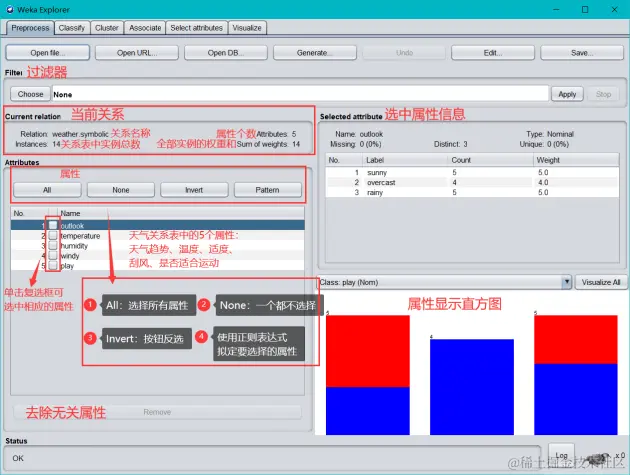Toggle the play attribute checkbox
The height and width of the screenshot is (475, 630).
point(53,266)
